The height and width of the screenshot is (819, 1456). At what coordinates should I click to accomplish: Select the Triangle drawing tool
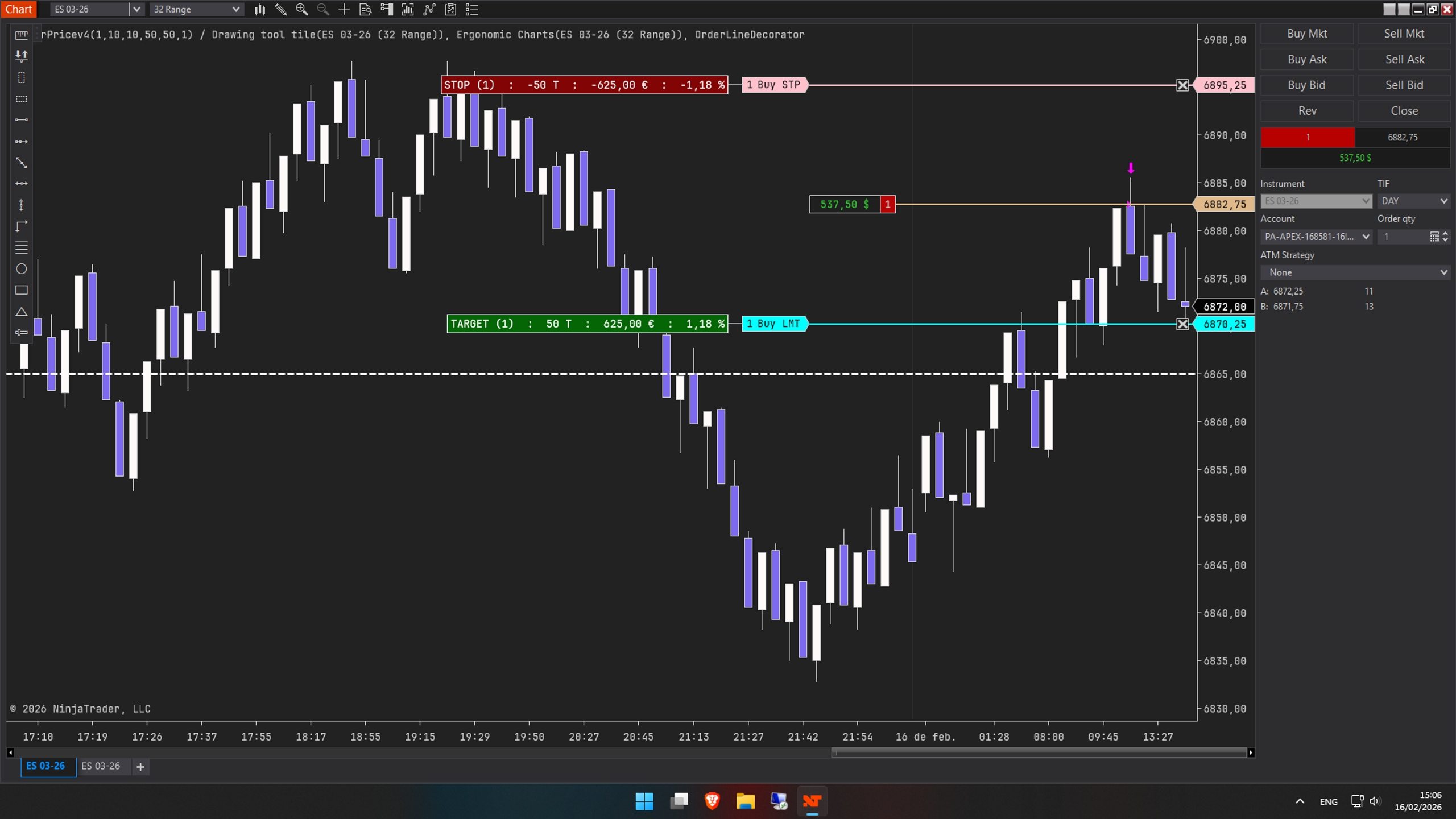22,312
